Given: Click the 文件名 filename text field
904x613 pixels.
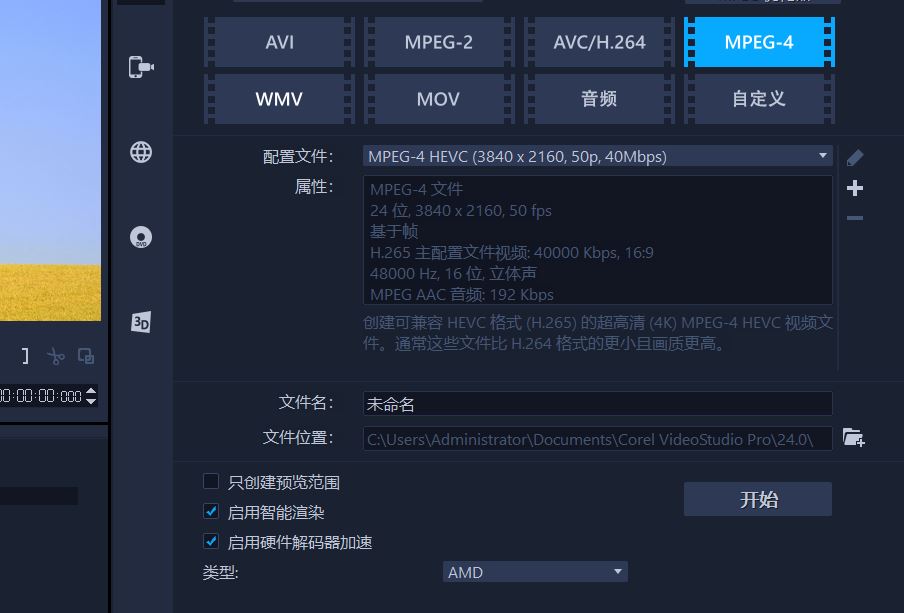Looking at the screenshot, I should (x=597, y=404).
